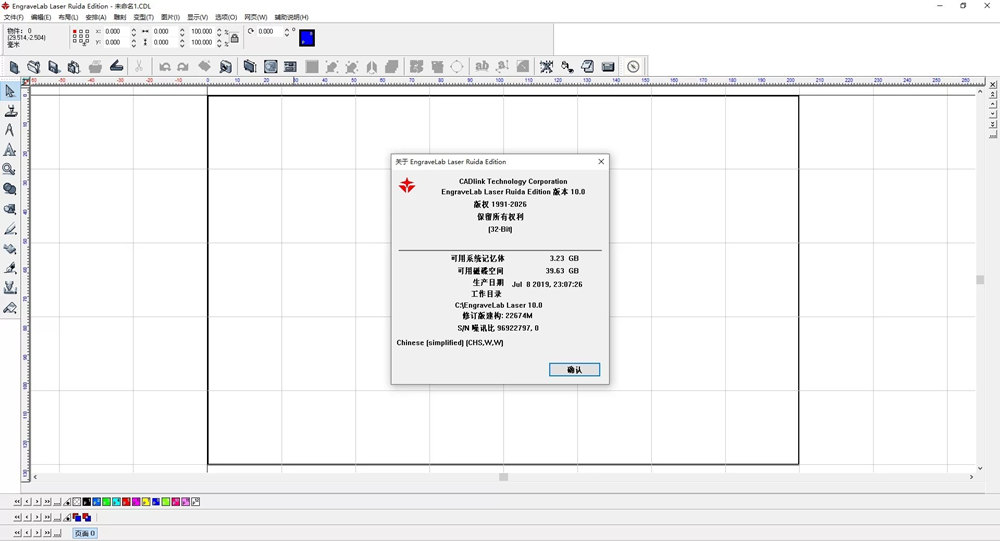Click last-page arrow in color palette row

[47, 502]
